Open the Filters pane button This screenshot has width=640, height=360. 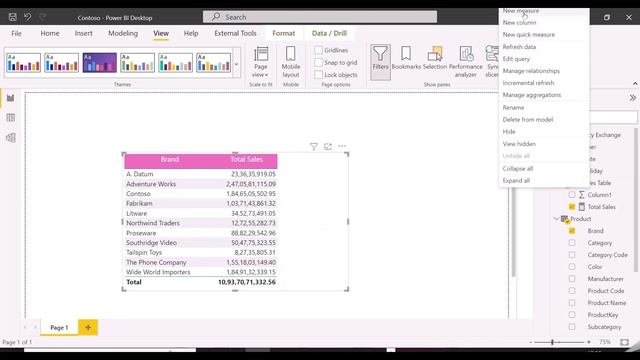380,62
